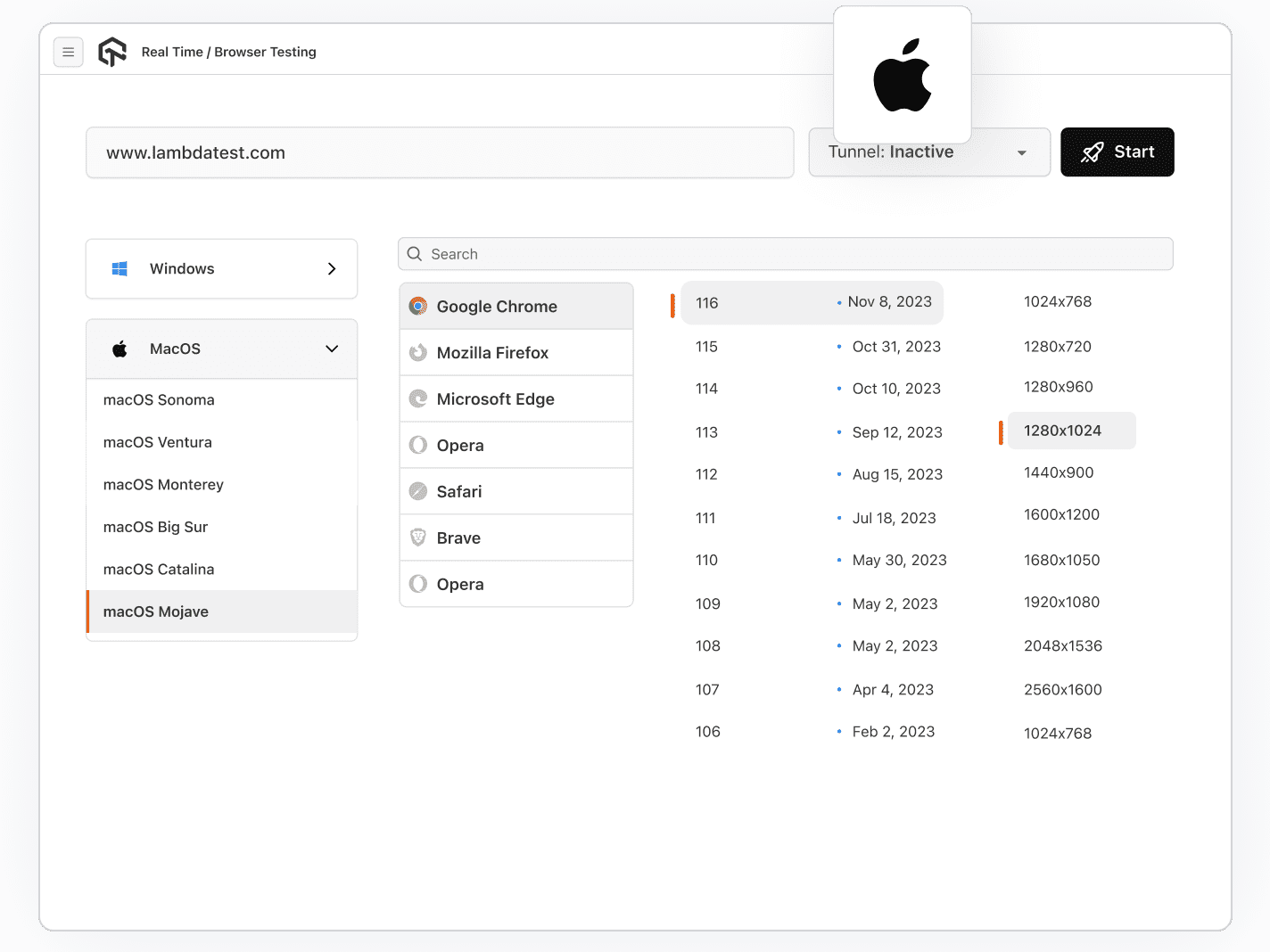The image size is (1270, 952).
Task: Open the Tunnel Inactive dropdown
Action: 929,152
